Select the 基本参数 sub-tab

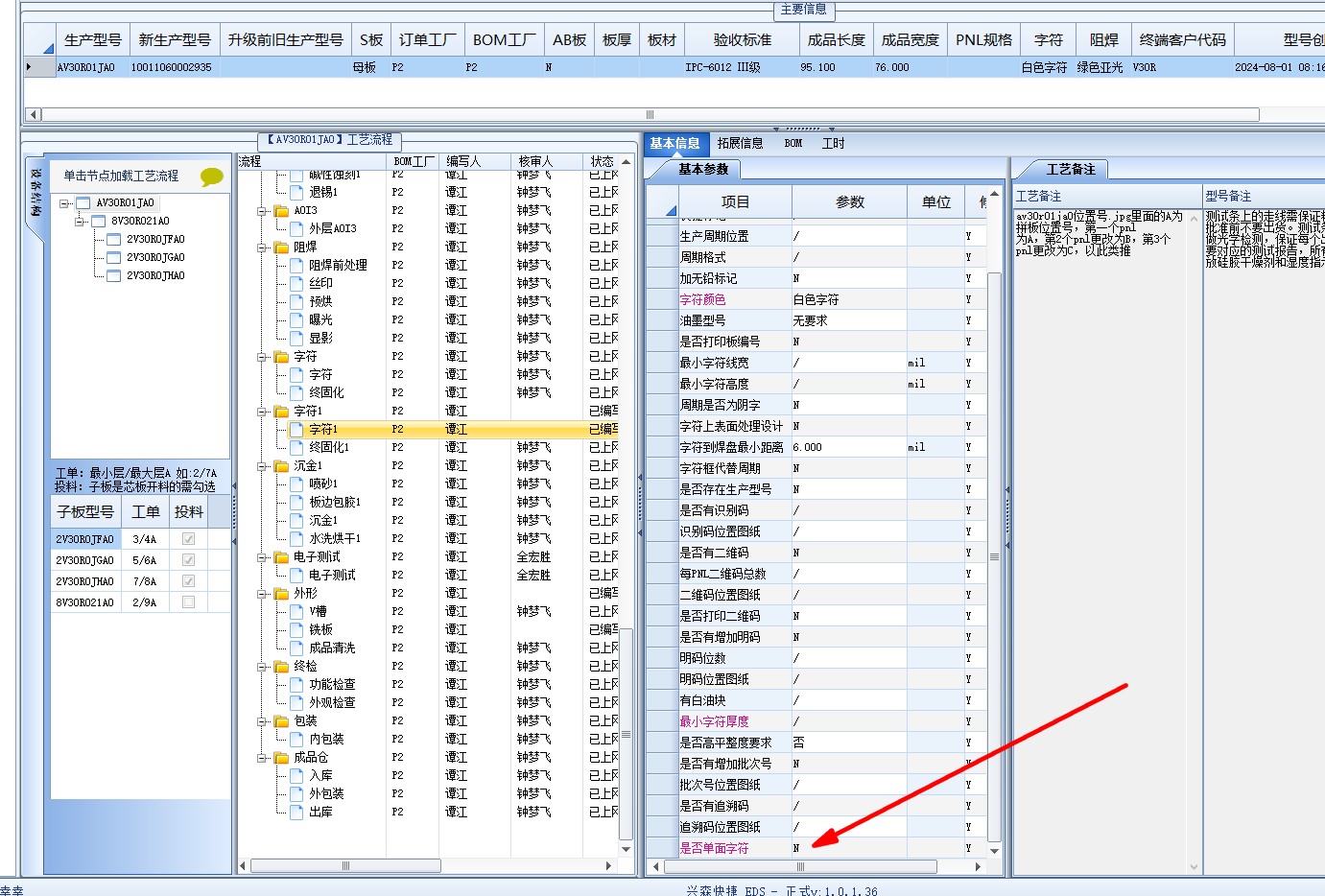[x=703, y=170]
